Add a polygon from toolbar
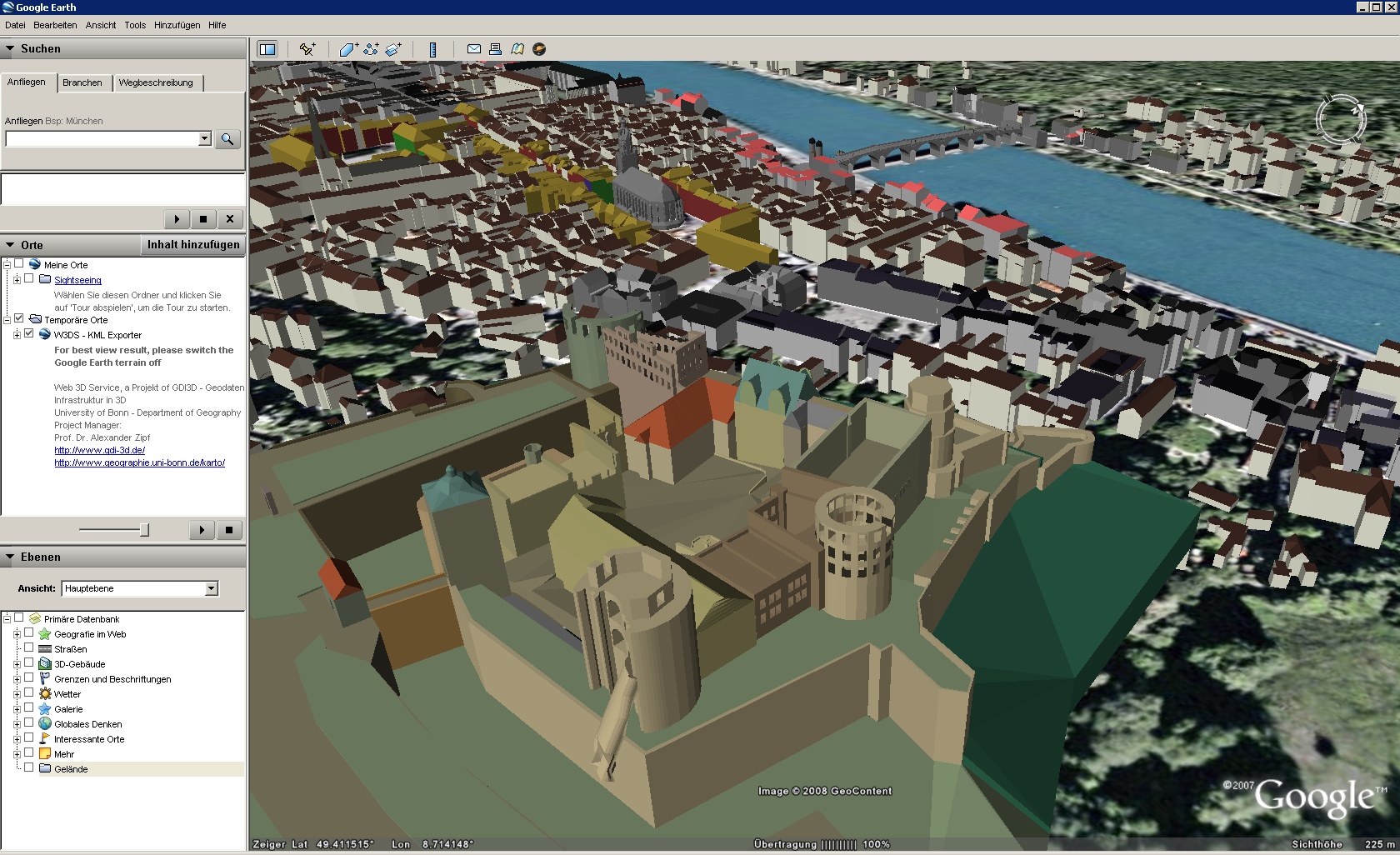1400x855 pixels. pos(347,49)
